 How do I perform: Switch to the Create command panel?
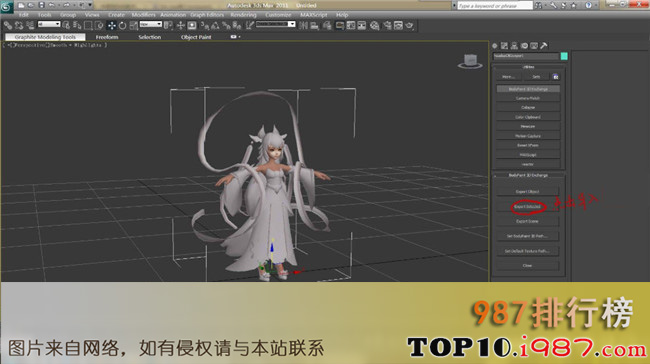point(495,46)
